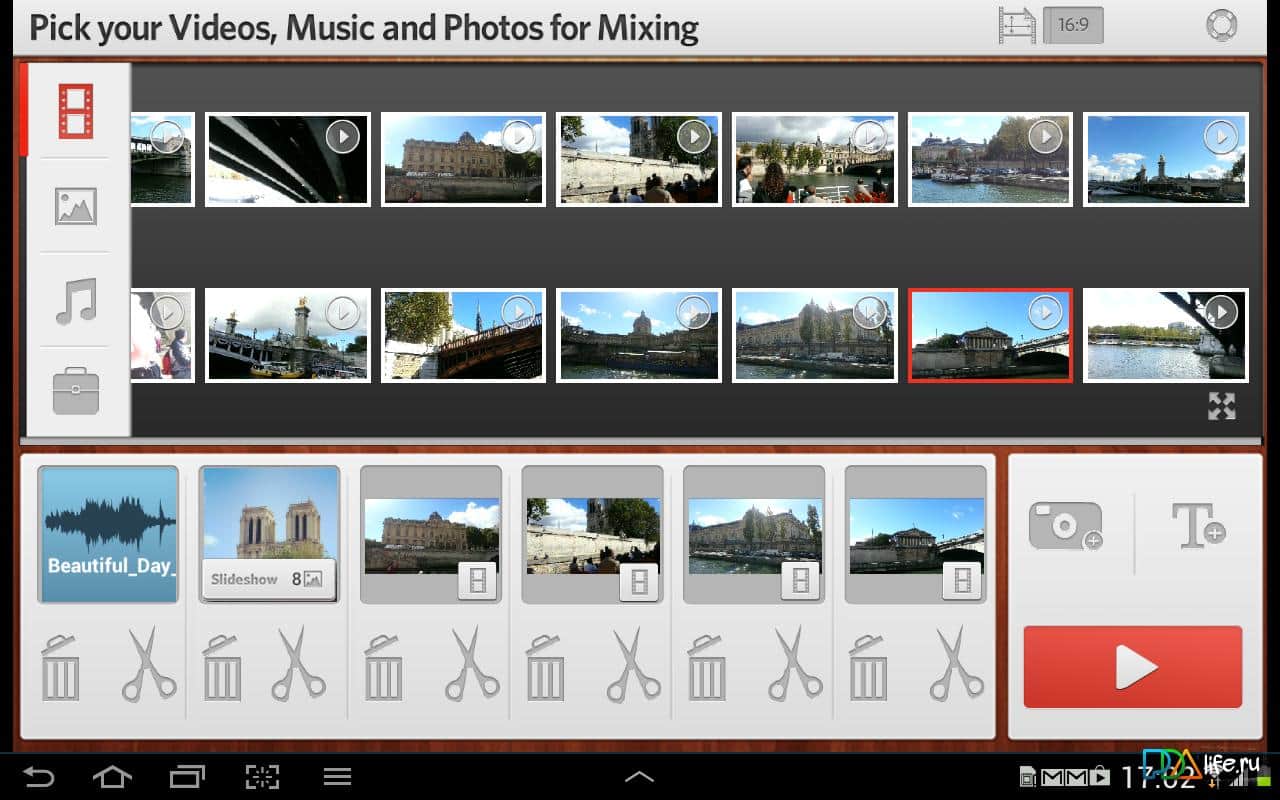Expand the Android notification panel up arrow
Viewport: 1280px width, 800px height.
click(x=639, y=776)
